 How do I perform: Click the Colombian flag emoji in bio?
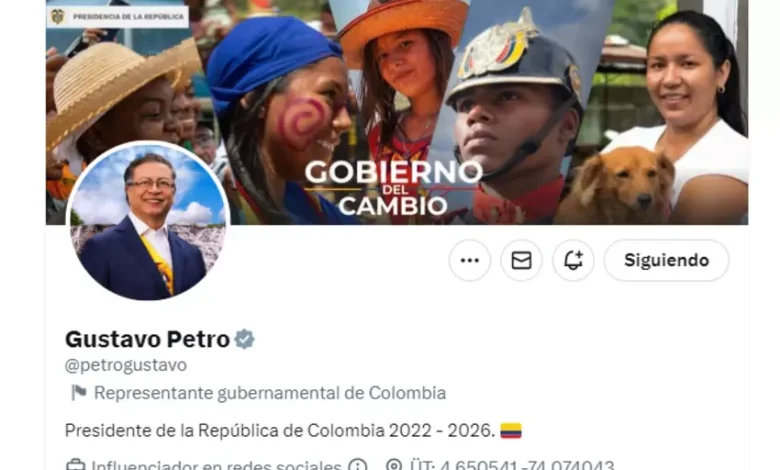[511, 431]
